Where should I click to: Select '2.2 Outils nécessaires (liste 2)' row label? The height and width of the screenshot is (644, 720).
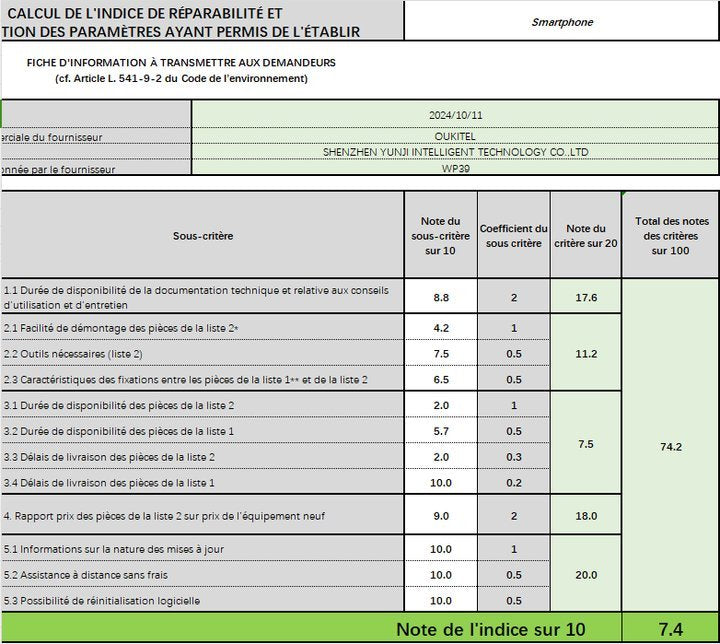202,354
